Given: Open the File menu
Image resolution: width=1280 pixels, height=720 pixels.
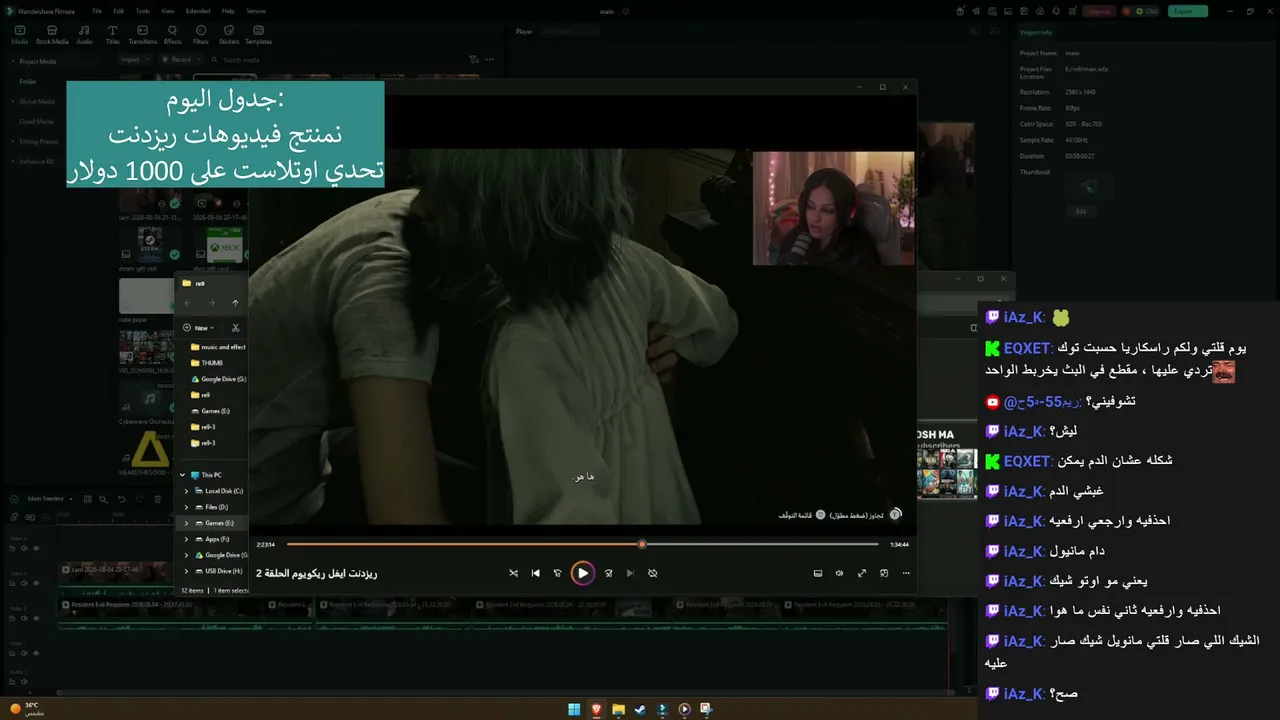Looking at the screenshot, I should click(97, 11).
